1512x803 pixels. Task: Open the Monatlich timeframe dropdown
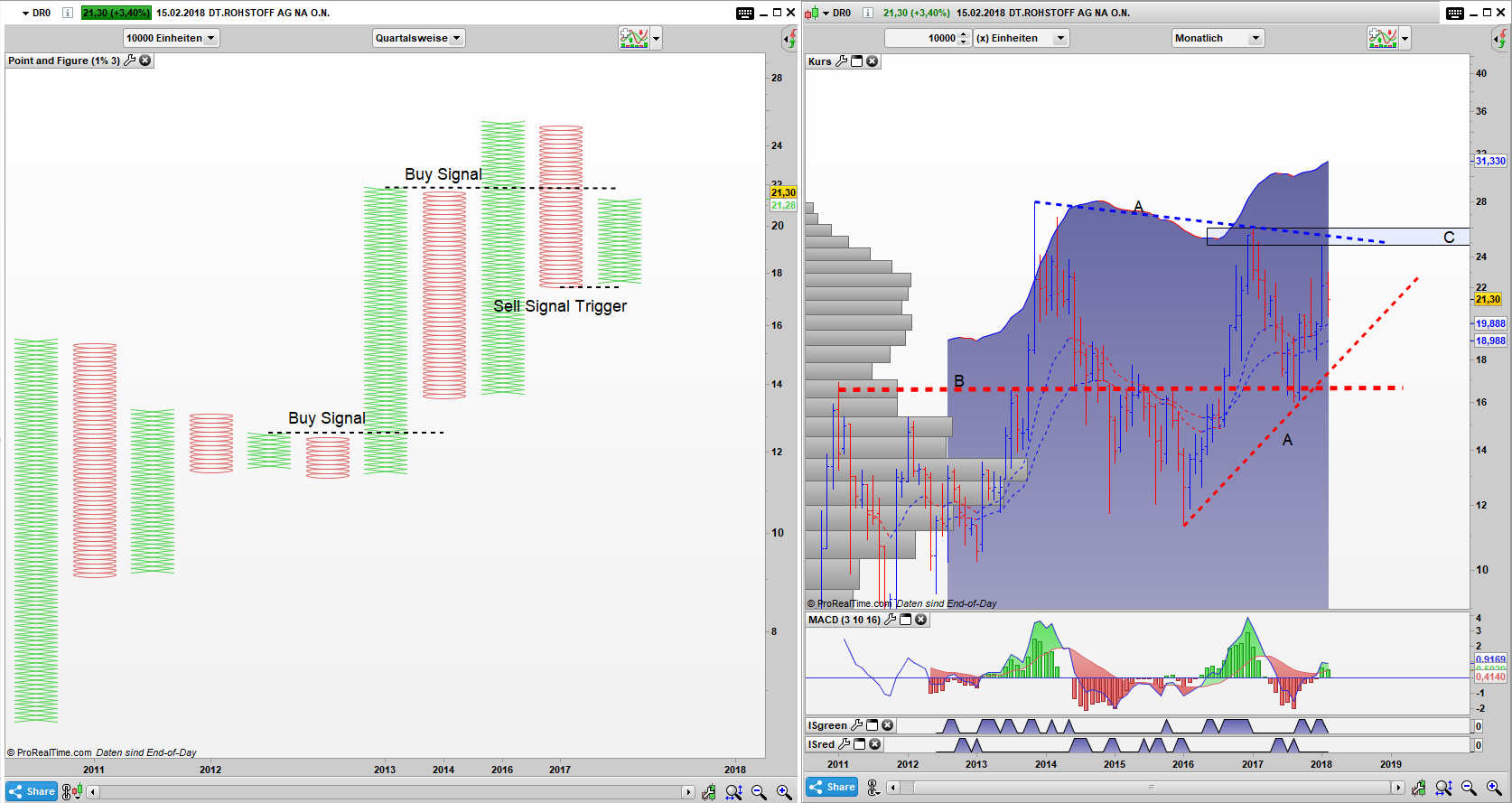click(1255, 38)
